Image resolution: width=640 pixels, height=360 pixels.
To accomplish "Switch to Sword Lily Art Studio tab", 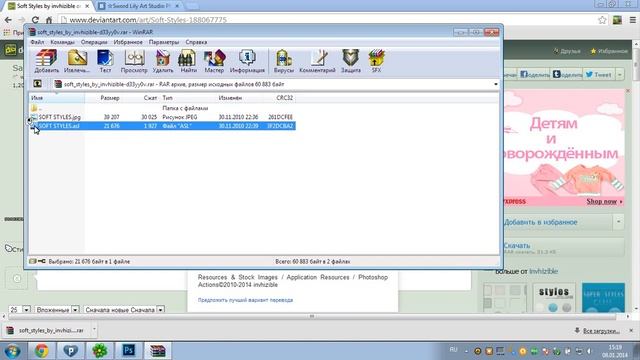I will [x=139, y=6].
